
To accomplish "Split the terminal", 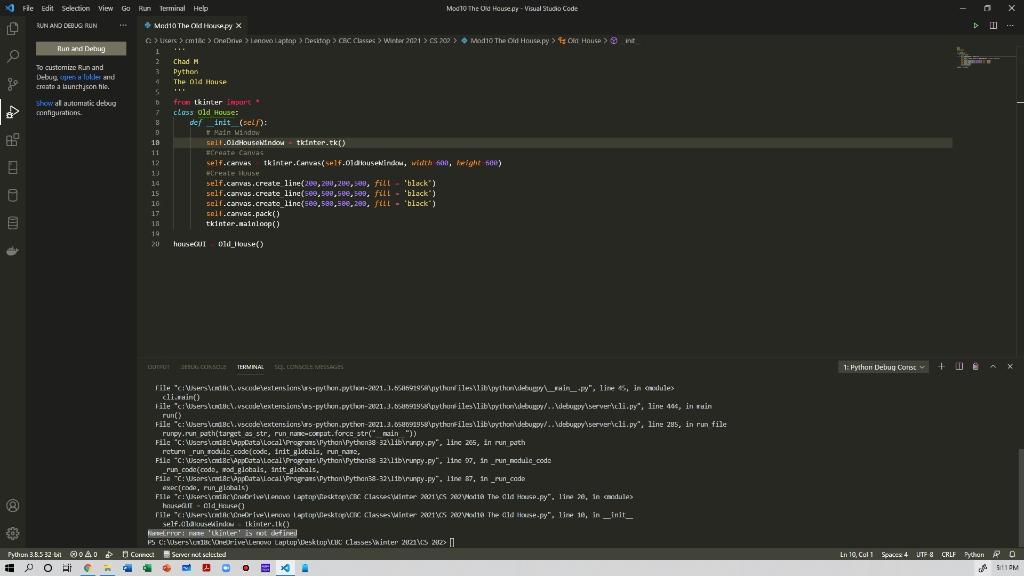I will point(959,367).
